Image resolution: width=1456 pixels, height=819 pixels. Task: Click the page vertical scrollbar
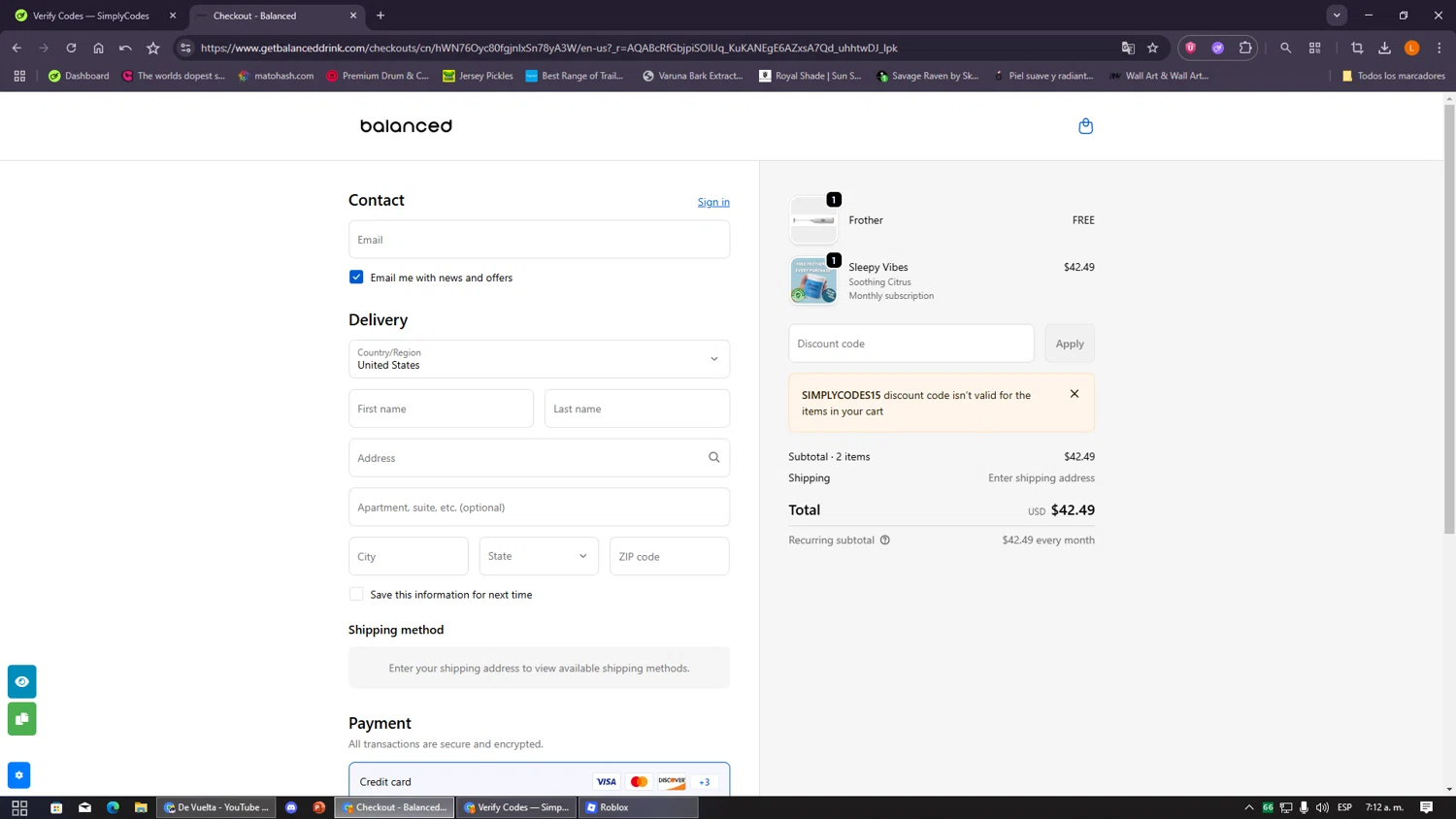coord(1449,318)
